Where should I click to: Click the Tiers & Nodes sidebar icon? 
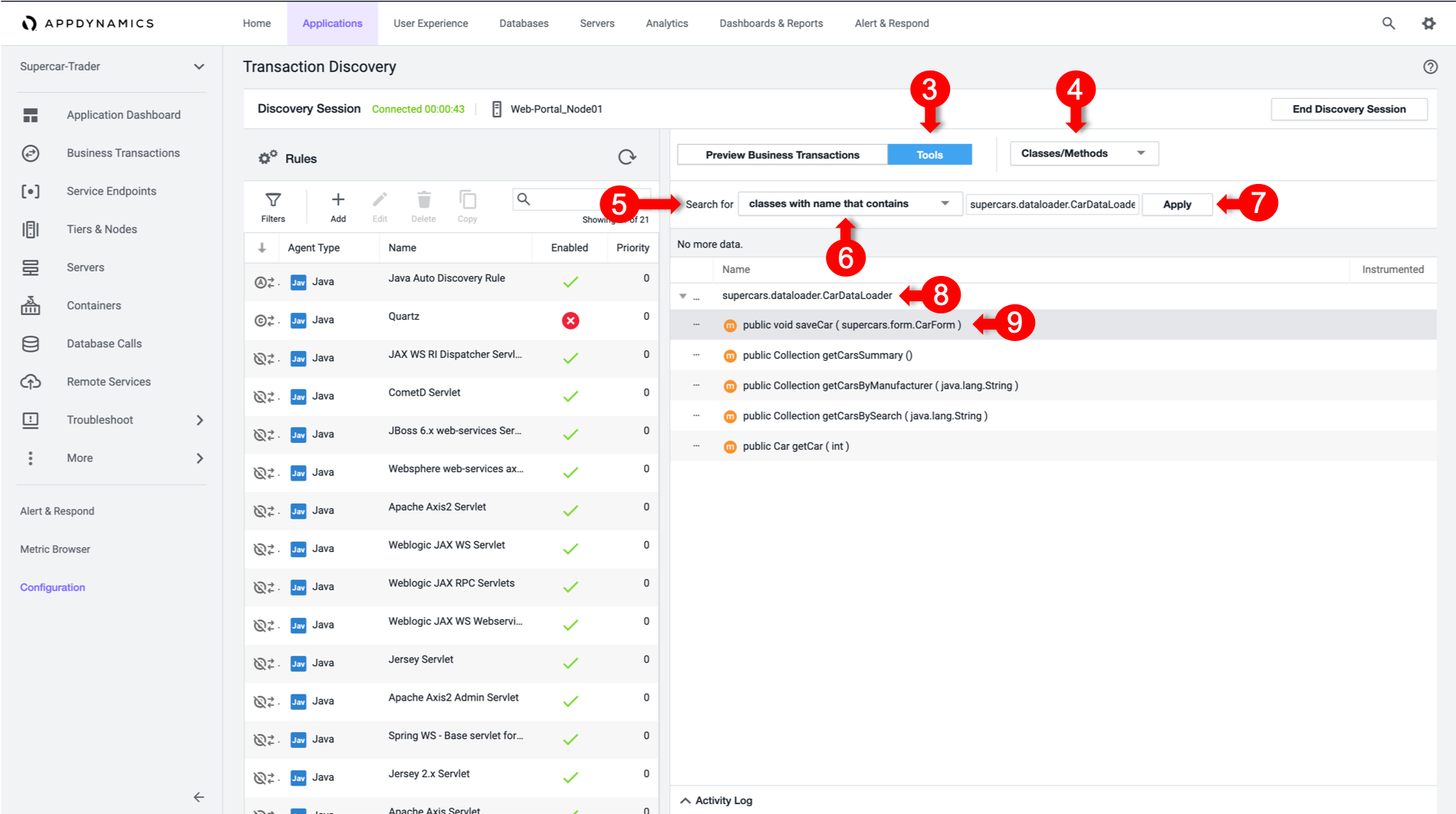point(31,229)
